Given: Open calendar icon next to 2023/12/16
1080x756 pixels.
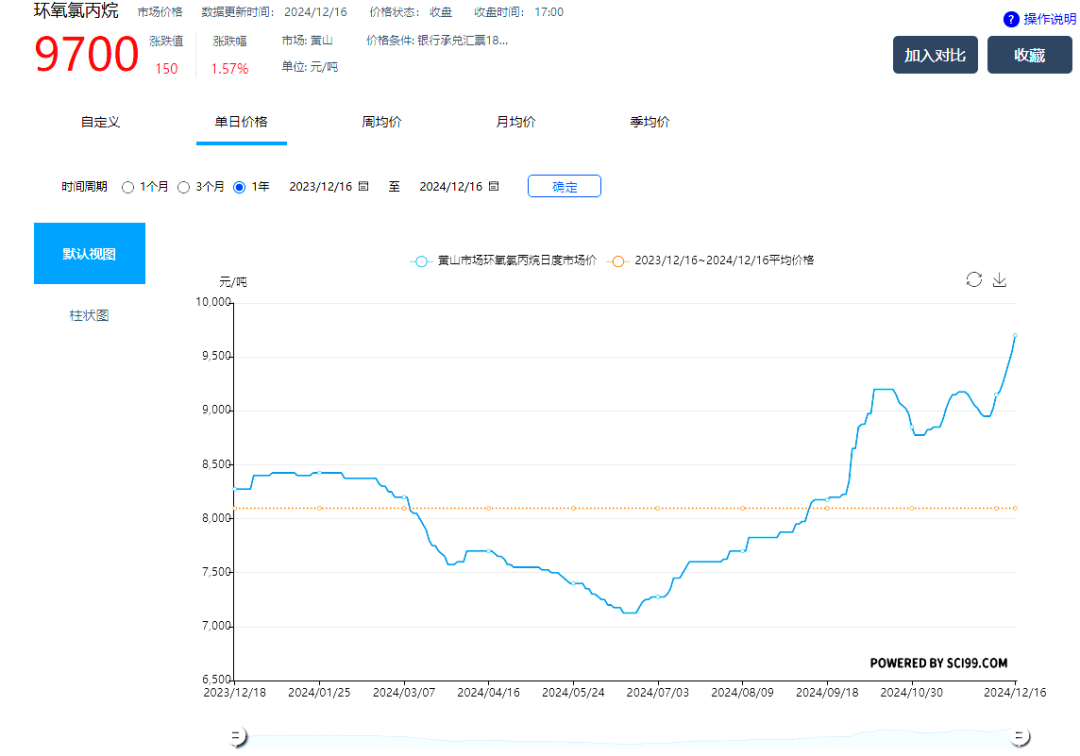Looking at the screenshot, I should tap(363, 187).
